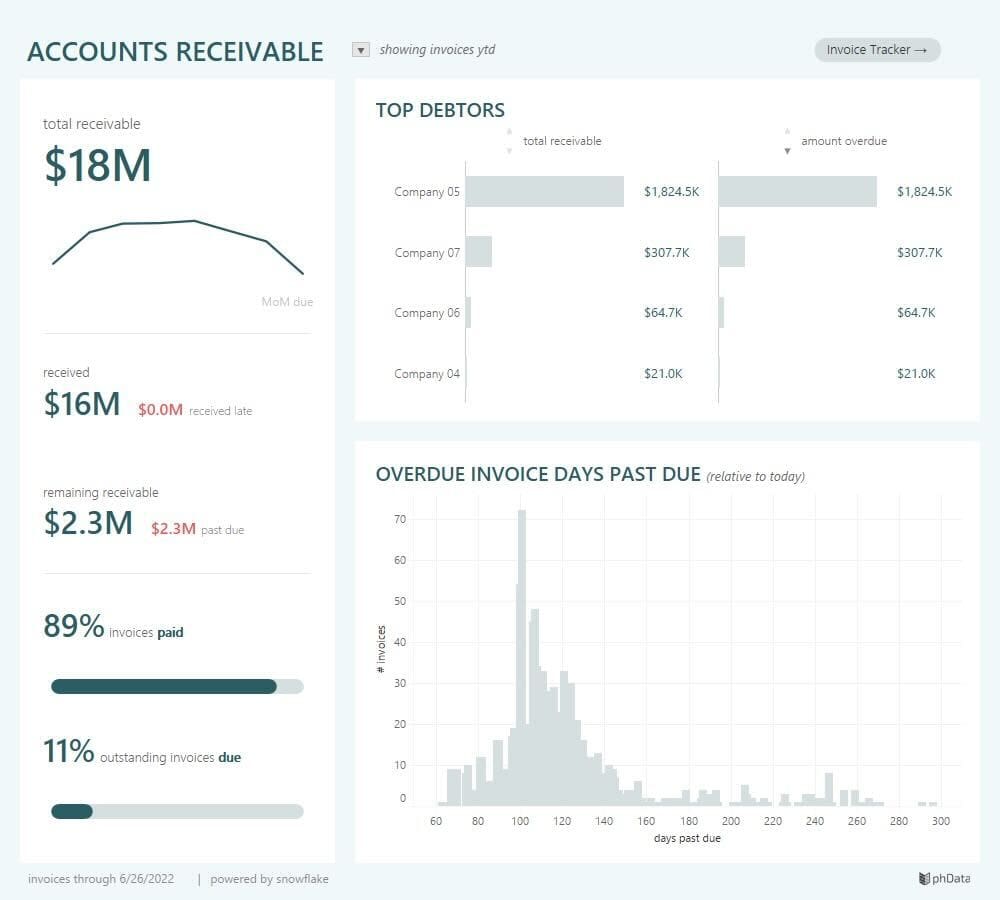Open the Invoice Tracker page
The image size is (1000, 900).
(x=877, y=49)
